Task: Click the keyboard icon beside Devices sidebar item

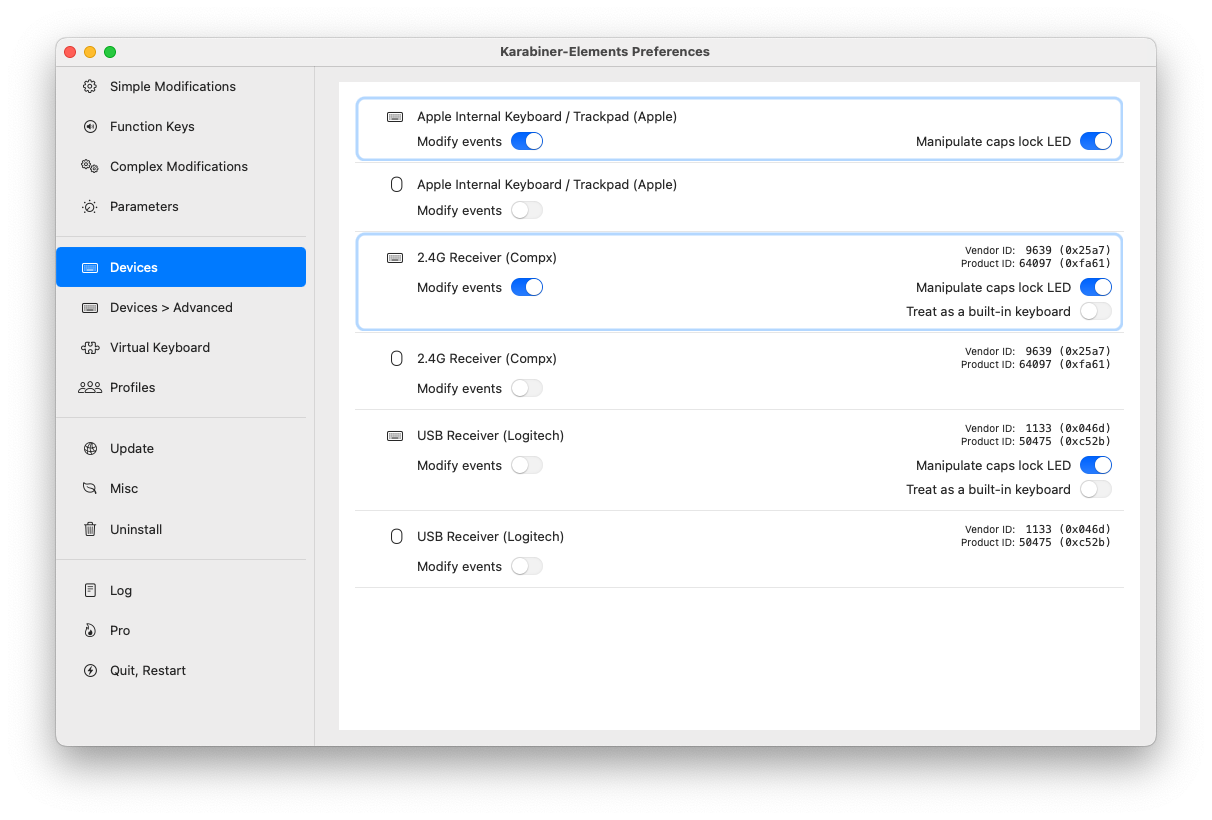Action: (x=90, y=267)
